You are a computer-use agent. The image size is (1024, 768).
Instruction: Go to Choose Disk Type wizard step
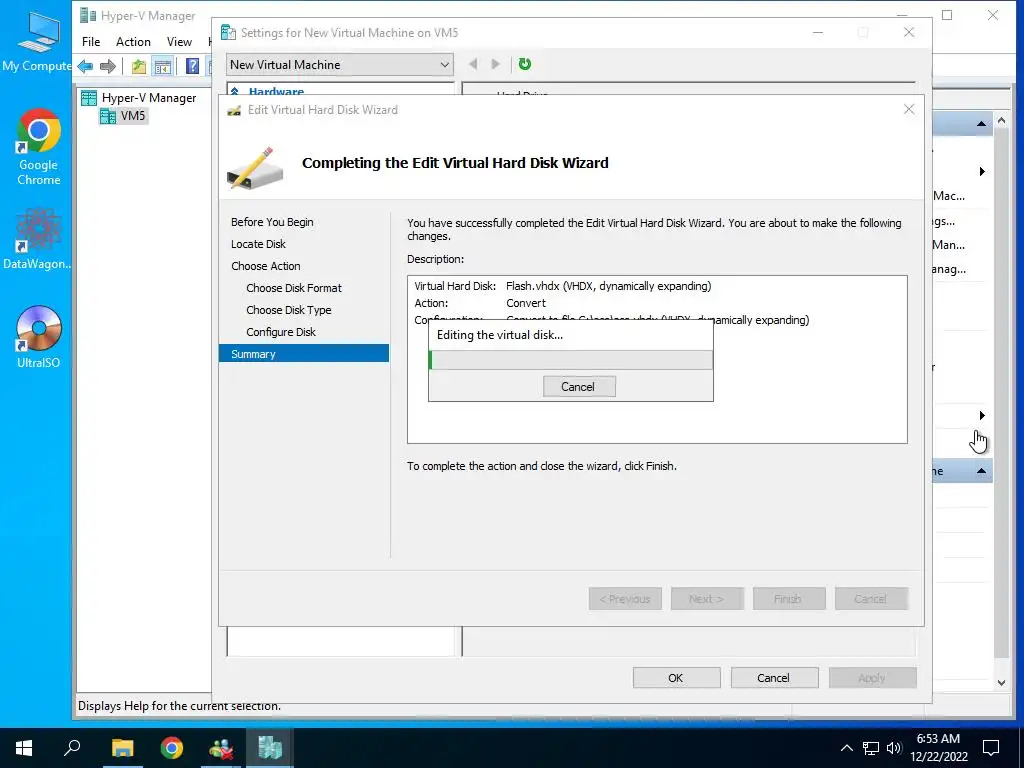click(289, 310)
